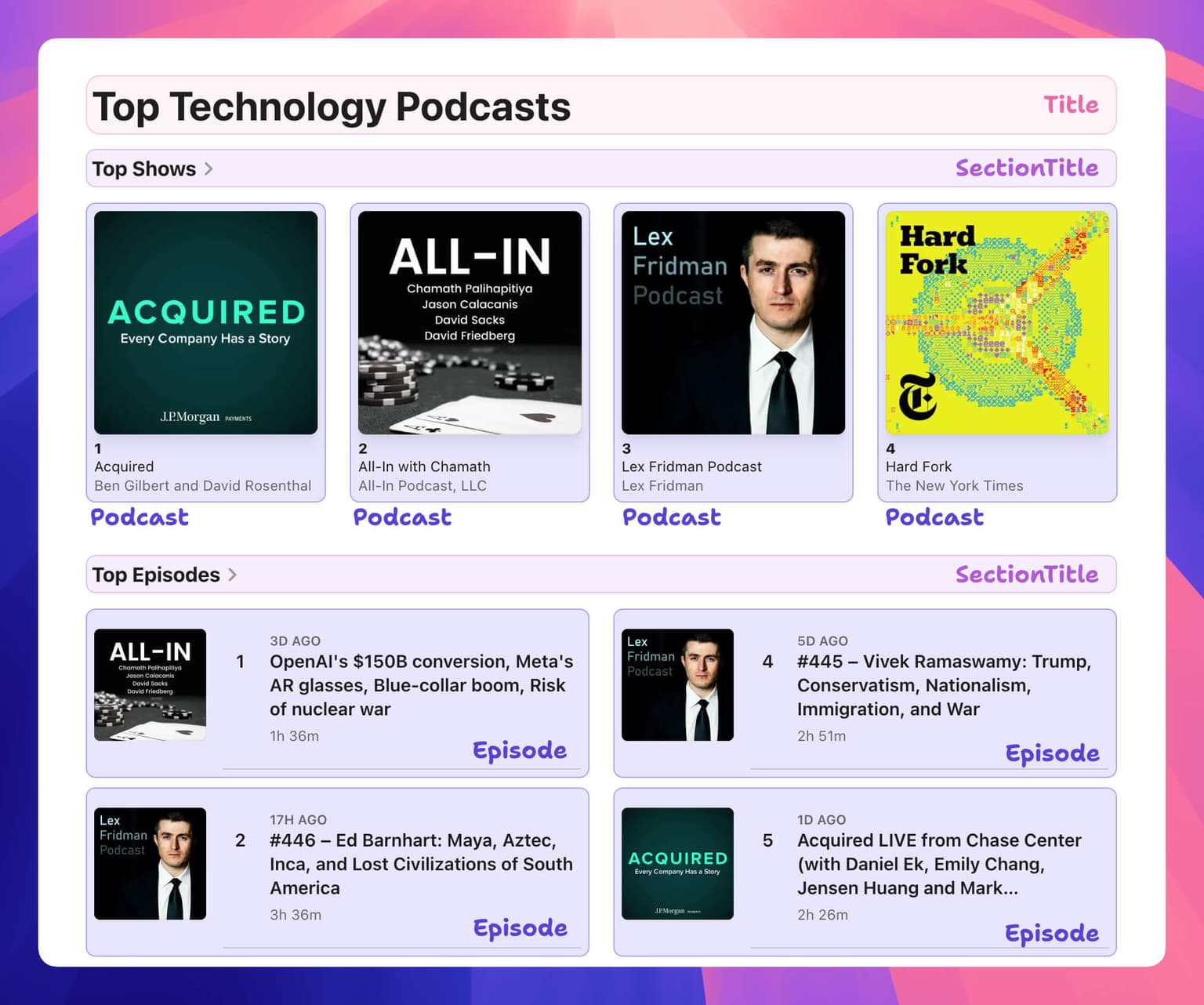Open episode 'OpenAI's $150B conversion' title
Image resolution: width=1204 pixels, height=1005 pixels.
point(422,685)
